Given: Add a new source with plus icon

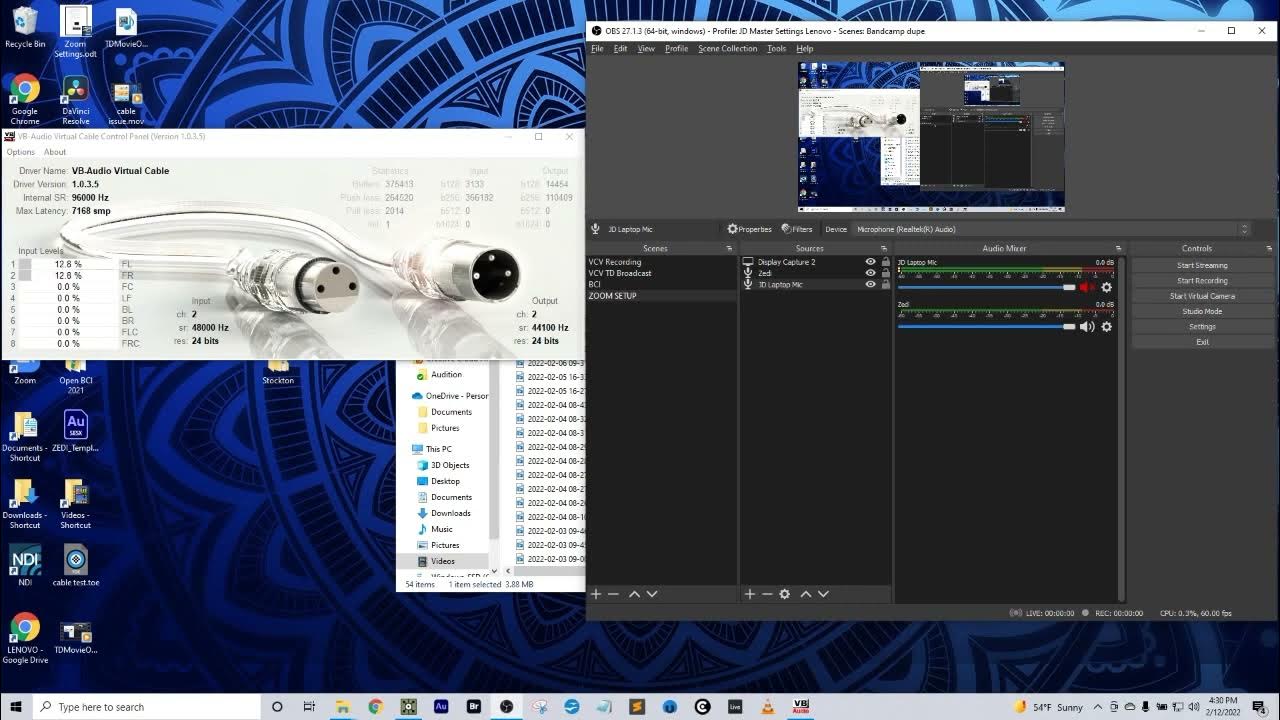Looking at the screenshot, I should (x=750, y=594).
